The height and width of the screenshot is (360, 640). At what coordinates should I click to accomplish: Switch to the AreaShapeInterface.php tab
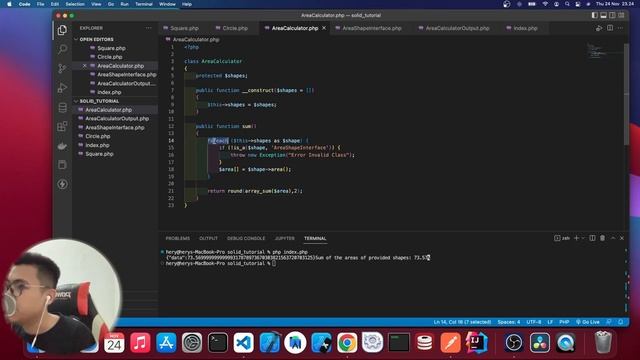click(x=372, y=28)
